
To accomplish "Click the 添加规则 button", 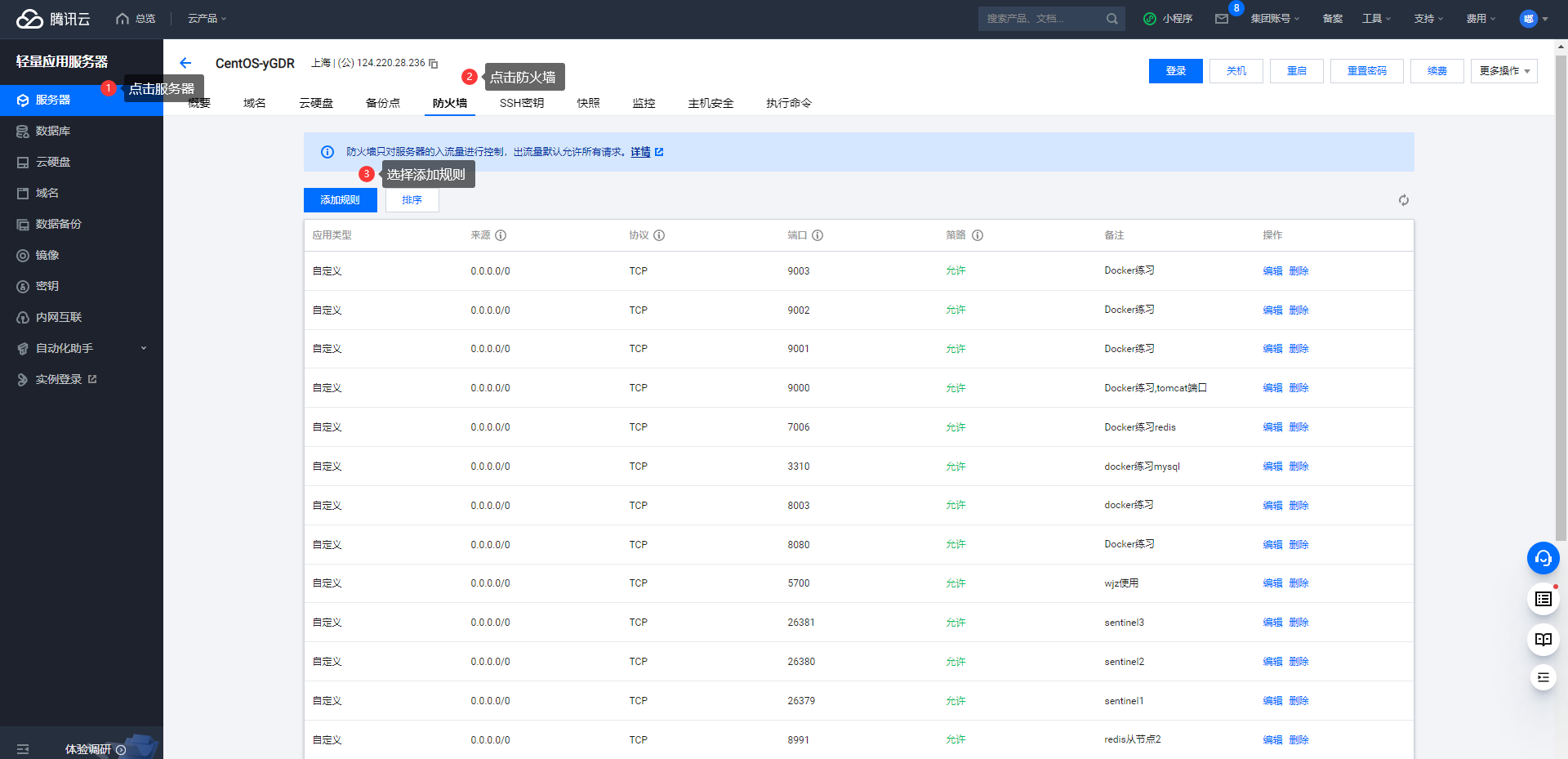I will (341, 200).
